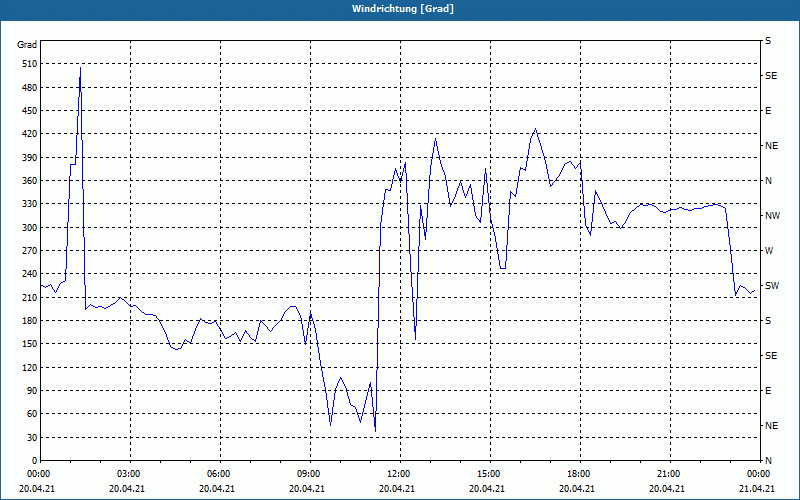Click the 300 value on the left axis
This screenshot has height=500, width=800.
point(30,228)
